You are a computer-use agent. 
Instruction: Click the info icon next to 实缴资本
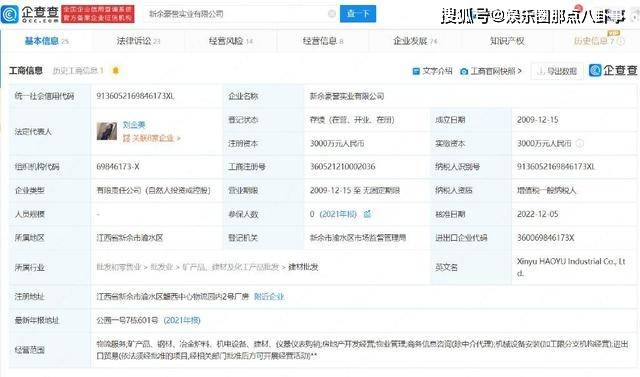[x=580, y=143]
